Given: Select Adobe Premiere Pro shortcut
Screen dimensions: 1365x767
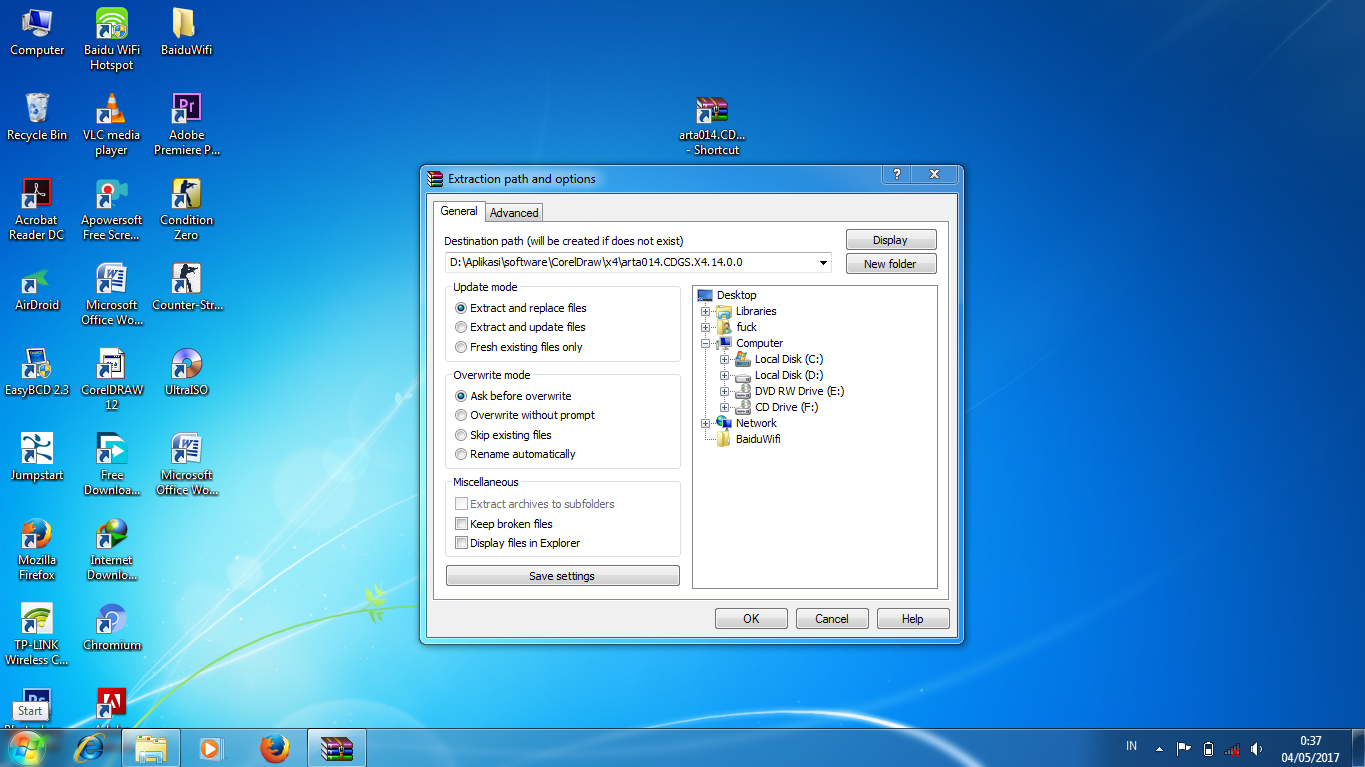Looking at the screenshot, I should [x=186, y=124].
